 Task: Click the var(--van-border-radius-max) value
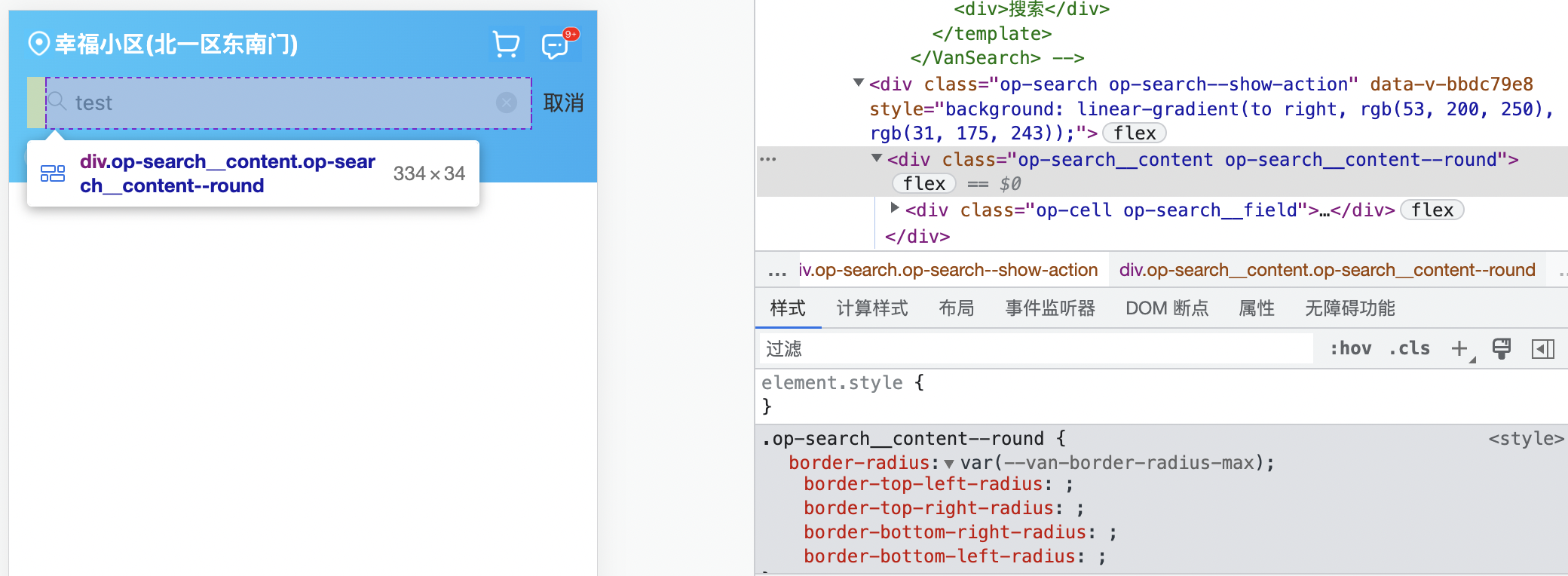pos(1111,463)
